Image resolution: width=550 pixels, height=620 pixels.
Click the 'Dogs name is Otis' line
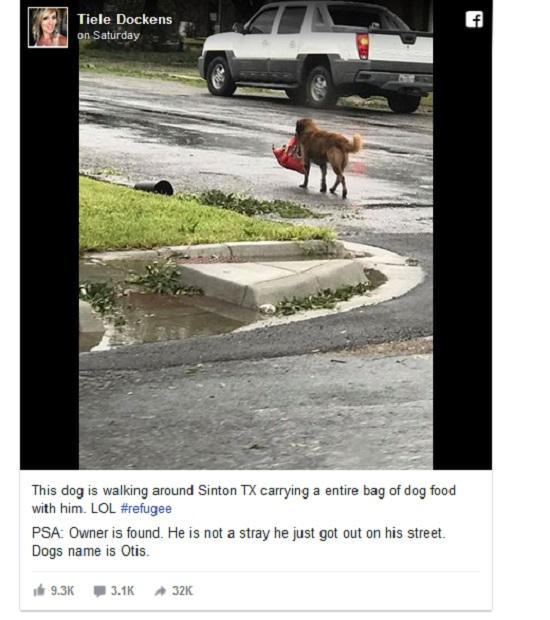pos(91,551)
